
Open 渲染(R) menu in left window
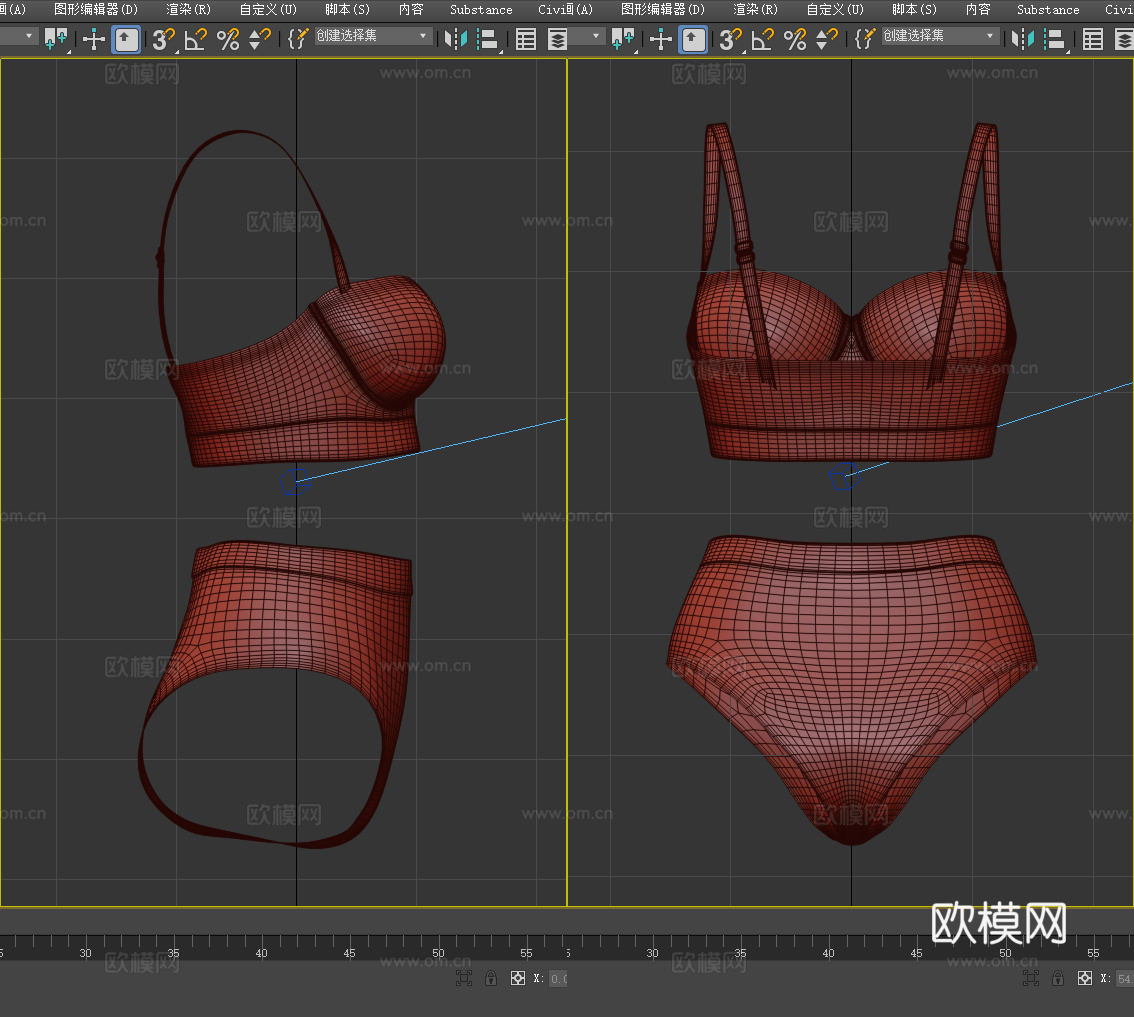coord(189,9)
